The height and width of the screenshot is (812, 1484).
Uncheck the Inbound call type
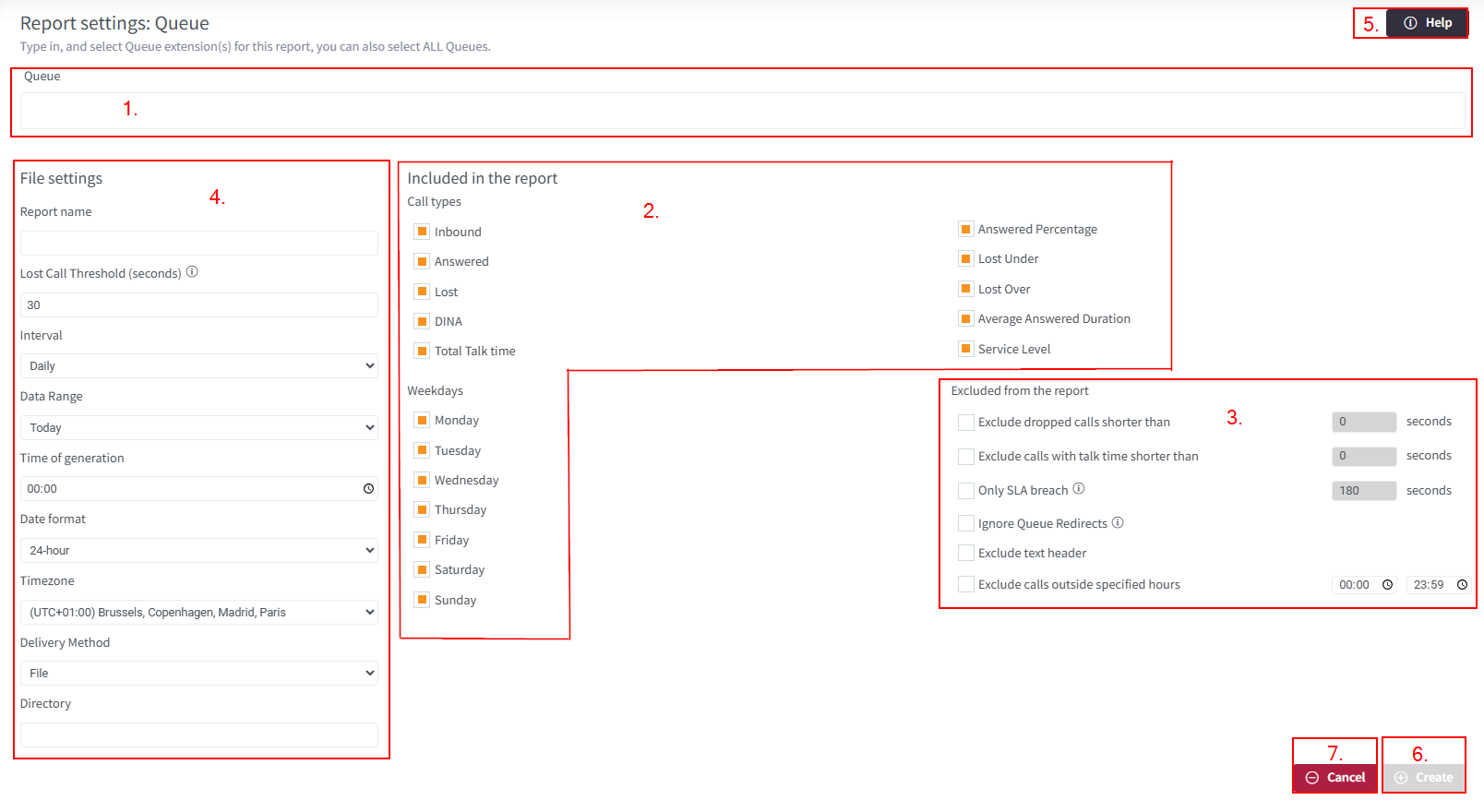(x=422, y=232)
